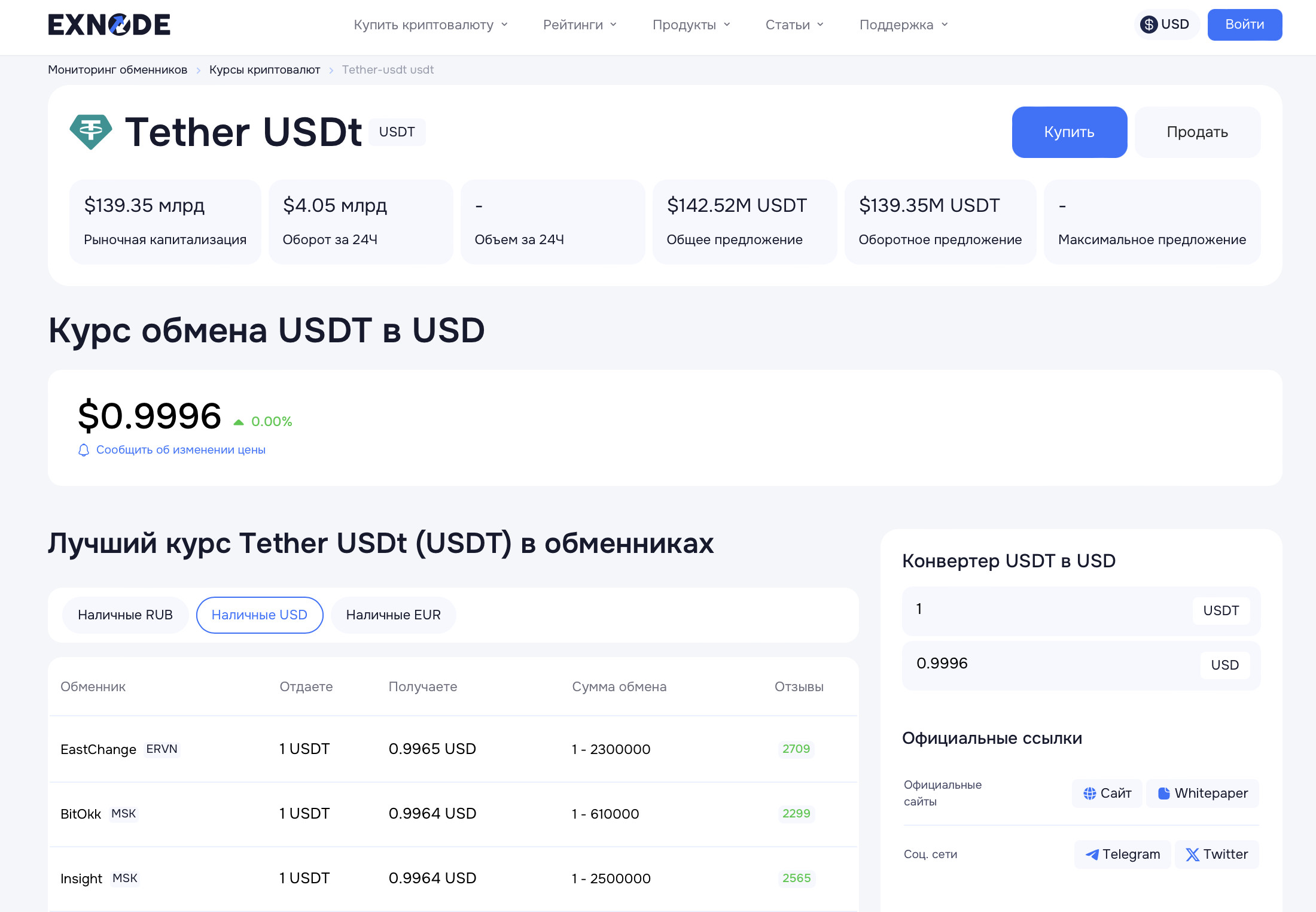The width and height of the screenshot is (1316, 912).
Task: Expand the Продукты dropdown menu
Action: click(x=691, y=25)
